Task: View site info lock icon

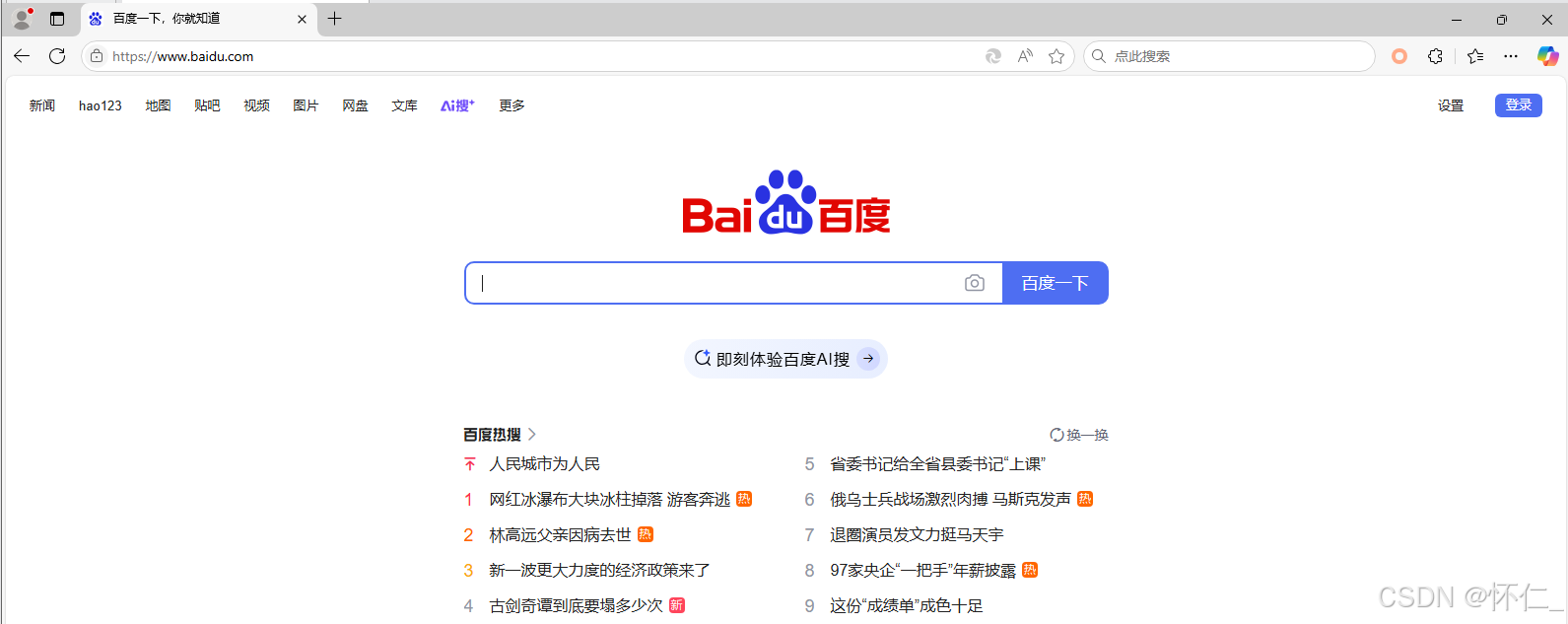Action: pyautogui.click(x=97, y=56)
